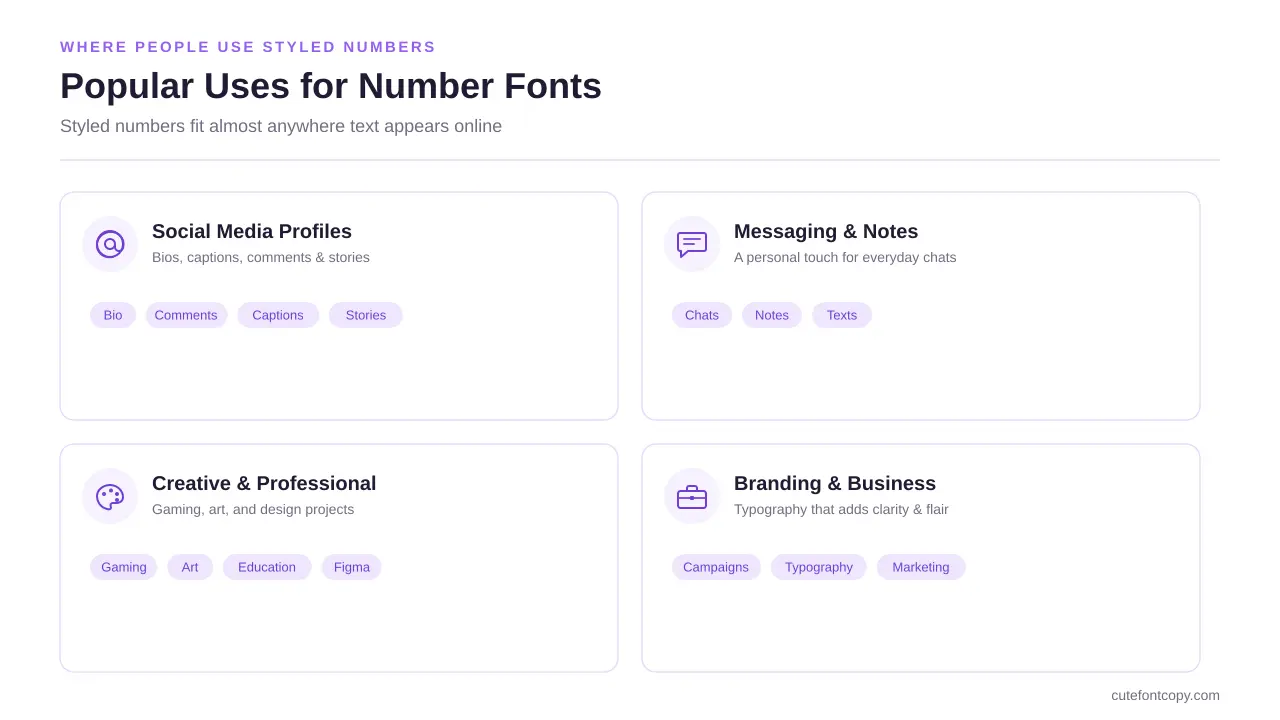Select the Marketing tag
This screenshot has width=1280, height=720.
(921, 567)
